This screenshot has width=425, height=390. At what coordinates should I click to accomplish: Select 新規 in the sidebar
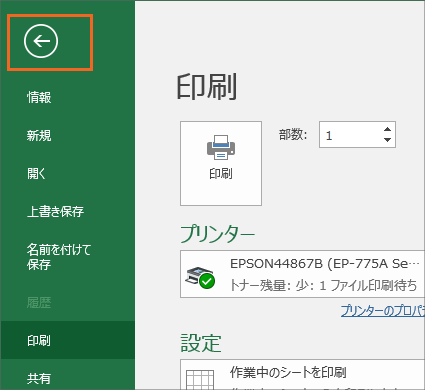(39, 136)
